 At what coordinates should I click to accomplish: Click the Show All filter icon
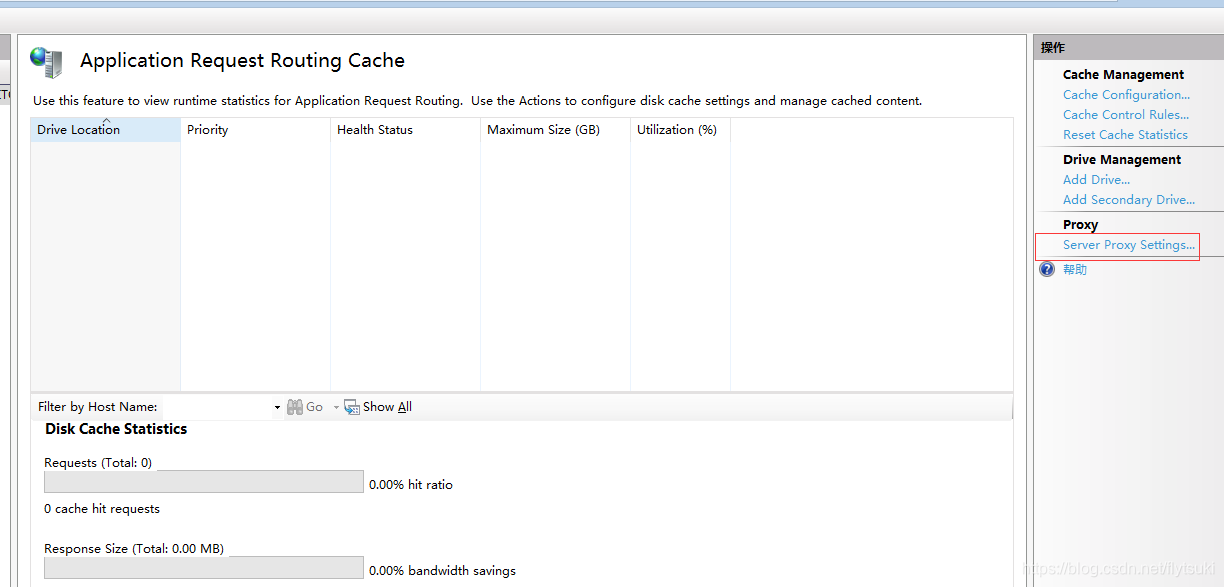[x=351, y=407]
